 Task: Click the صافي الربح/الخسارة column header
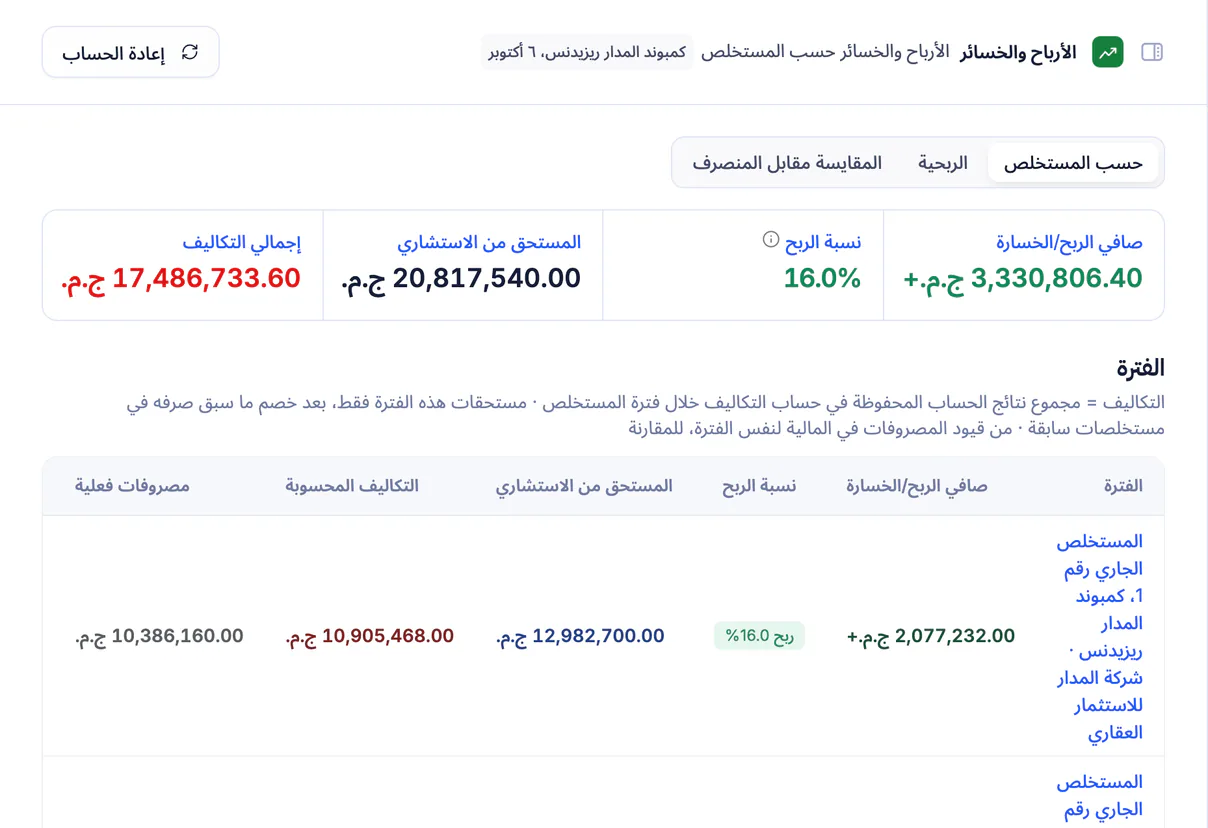pos(917,486)
